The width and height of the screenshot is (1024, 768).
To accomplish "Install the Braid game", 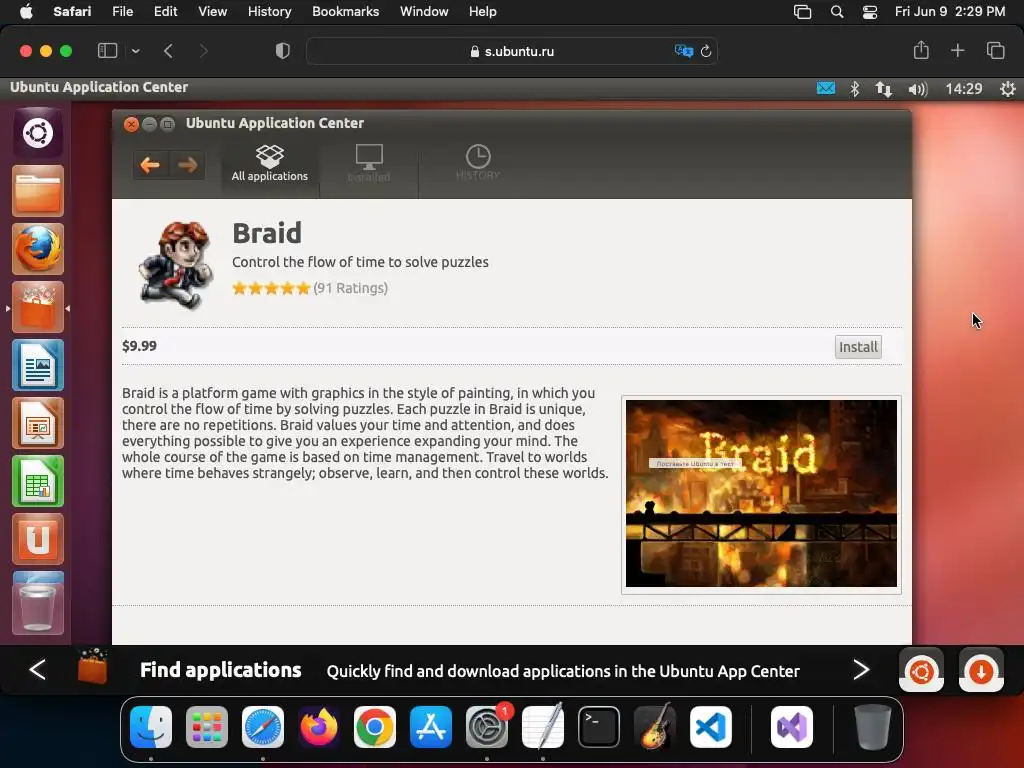I will (x=858, y=347).
